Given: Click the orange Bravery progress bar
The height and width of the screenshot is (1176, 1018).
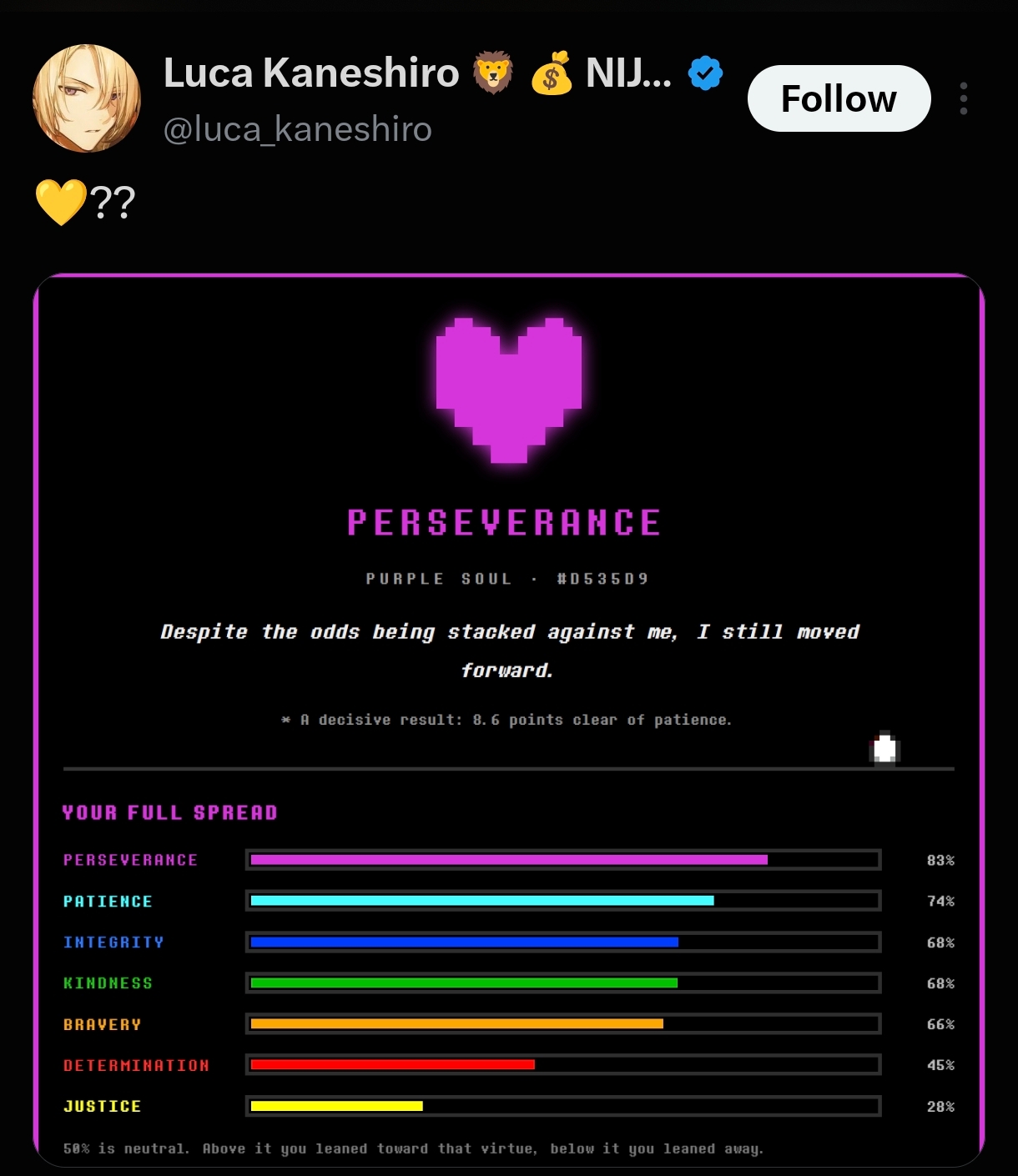Looking at the screenshot, I should tap(563, 1023).
